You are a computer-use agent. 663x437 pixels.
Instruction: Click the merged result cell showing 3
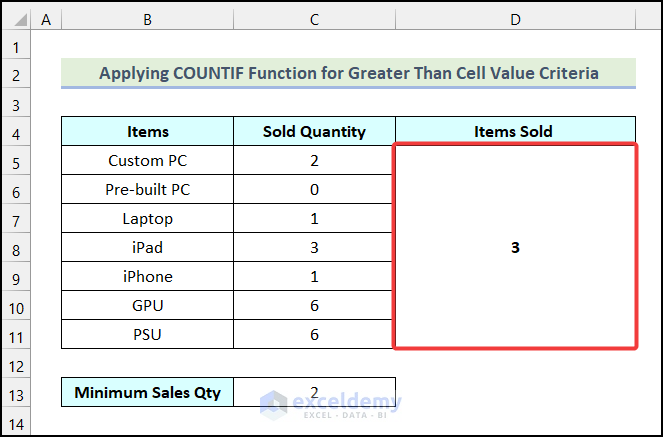coord(515,247)
